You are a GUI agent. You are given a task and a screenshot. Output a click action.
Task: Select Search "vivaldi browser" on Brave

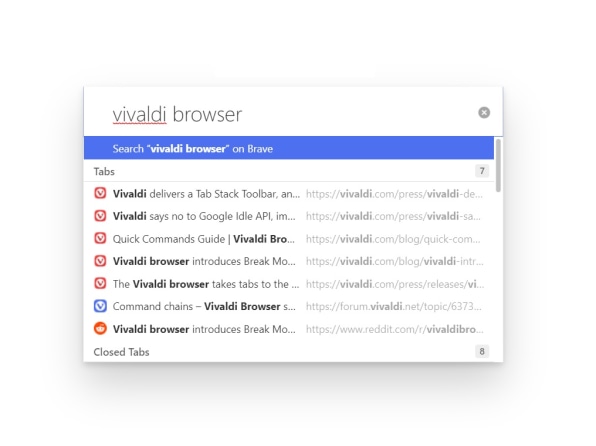[x=289, y=148]
